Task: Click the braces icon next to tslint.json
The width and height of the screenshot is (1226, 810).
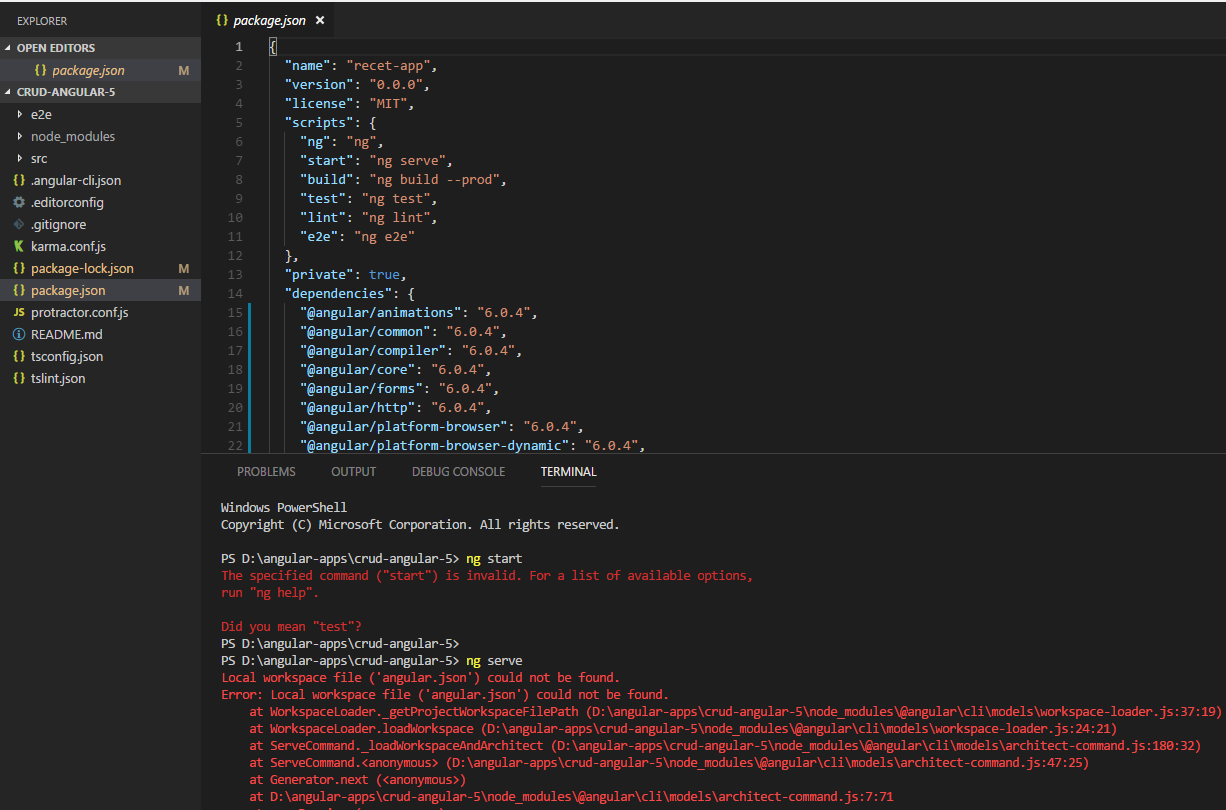Action: point(18,378)
